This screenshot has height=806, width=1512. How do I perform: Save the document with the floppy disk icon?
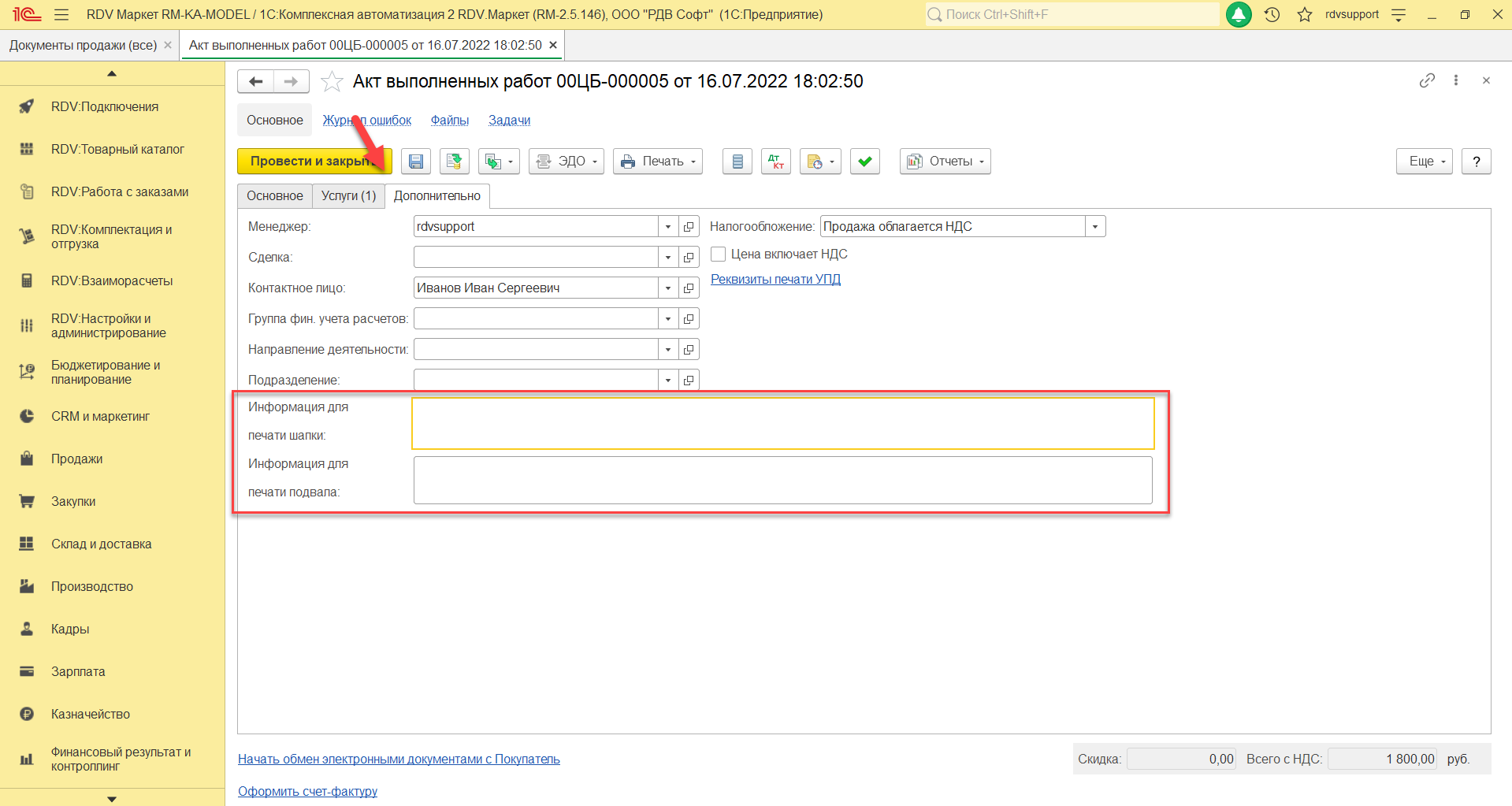pos(416,162)
